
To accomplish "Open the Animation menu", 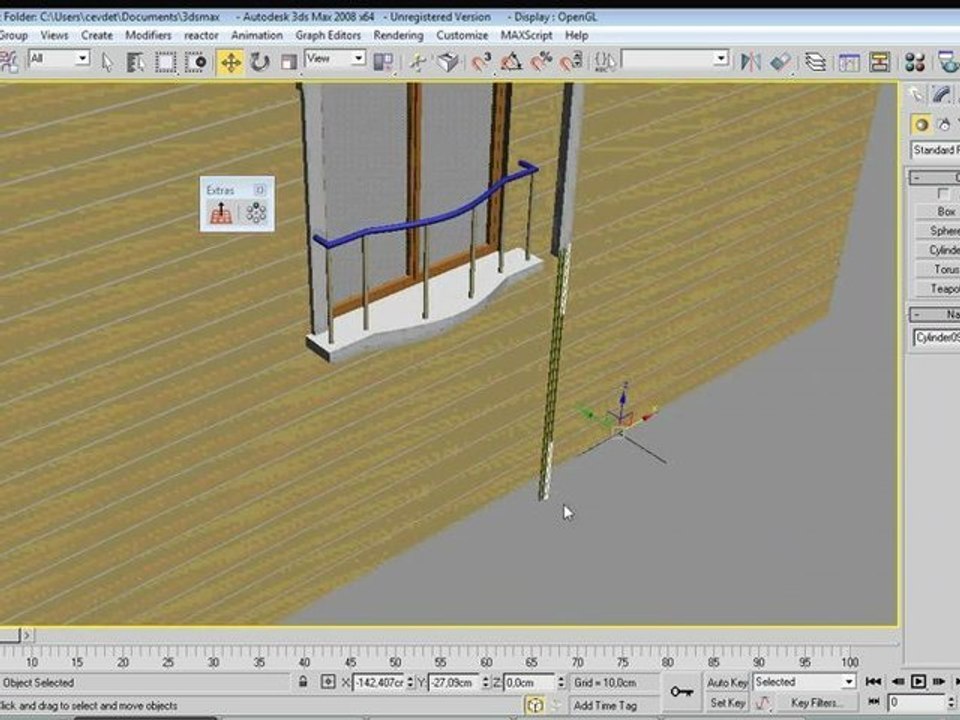I will (257, 36).
